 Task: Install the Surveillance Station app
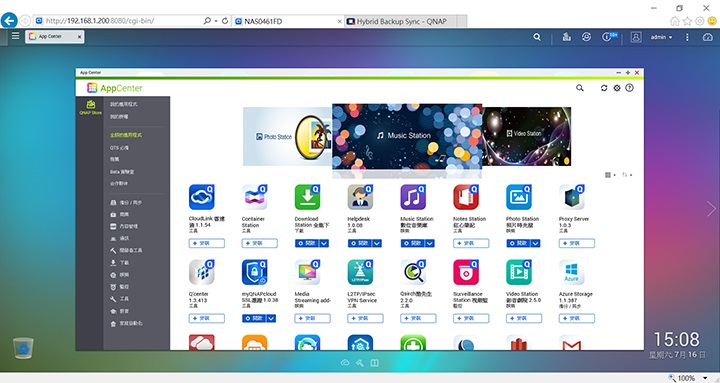tap(471, 318)
